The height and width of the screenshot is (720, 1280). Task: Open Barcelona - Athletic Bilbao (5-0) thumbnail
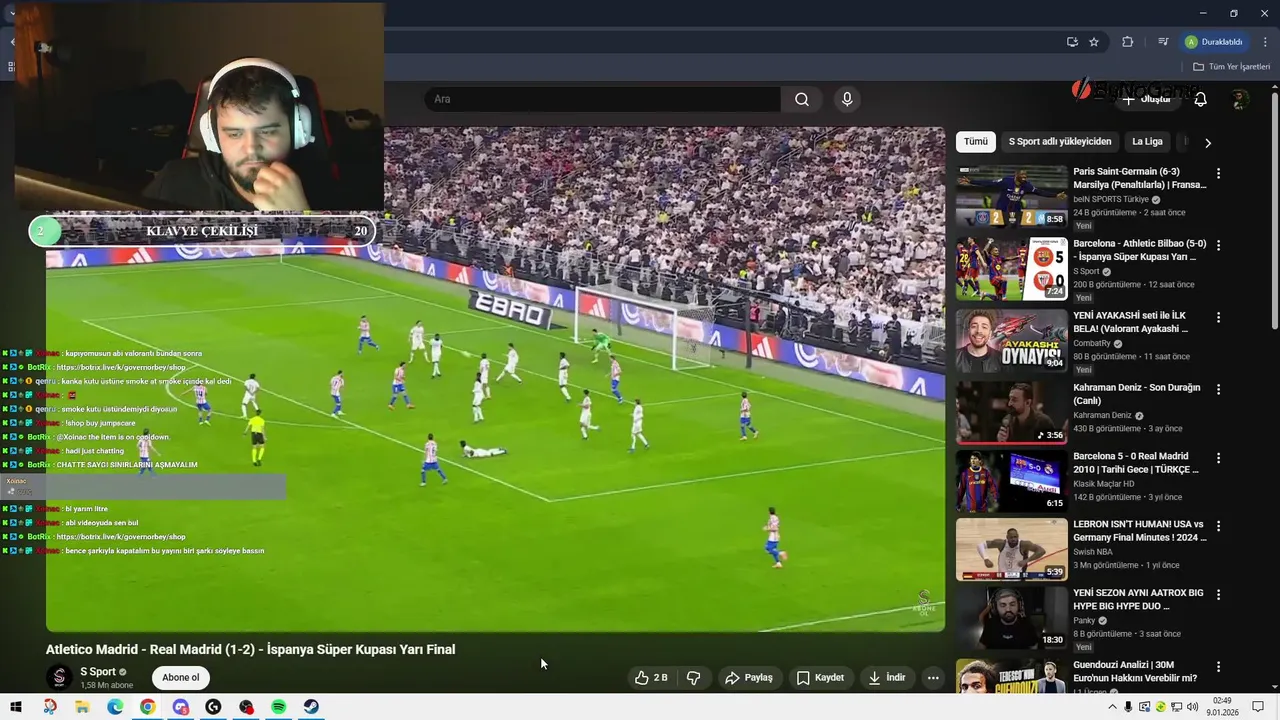pos(1011,269)
